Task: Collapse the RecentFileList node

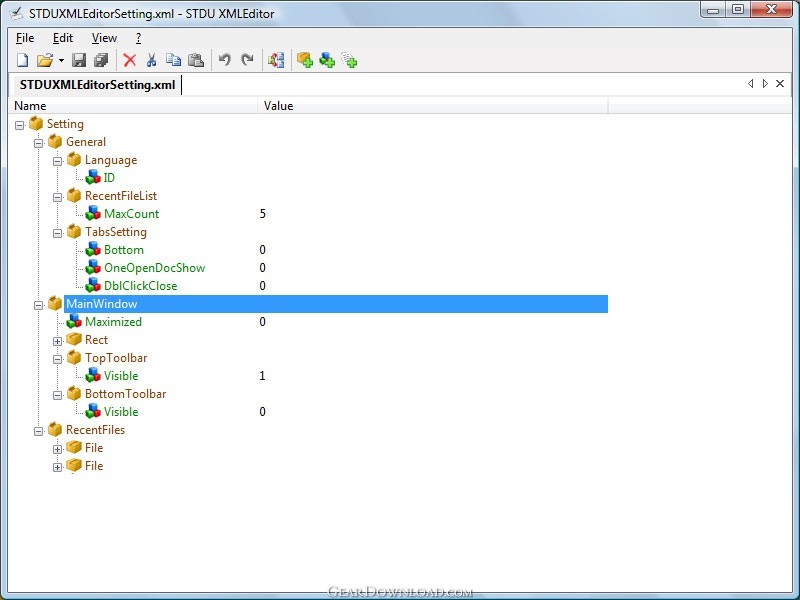Action: coord(57,197)
